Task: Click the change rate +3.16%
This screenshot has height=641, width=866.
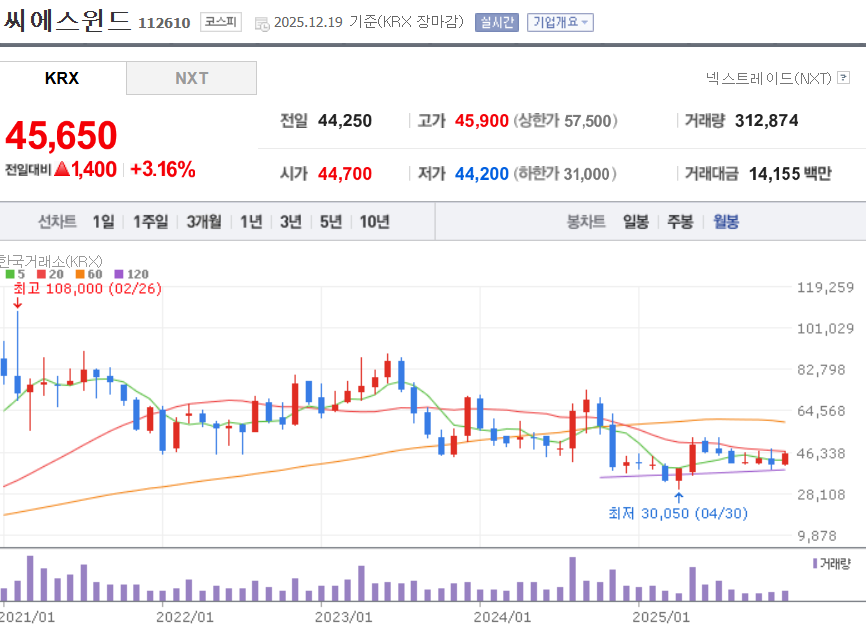Action: (x=162, y=169)
